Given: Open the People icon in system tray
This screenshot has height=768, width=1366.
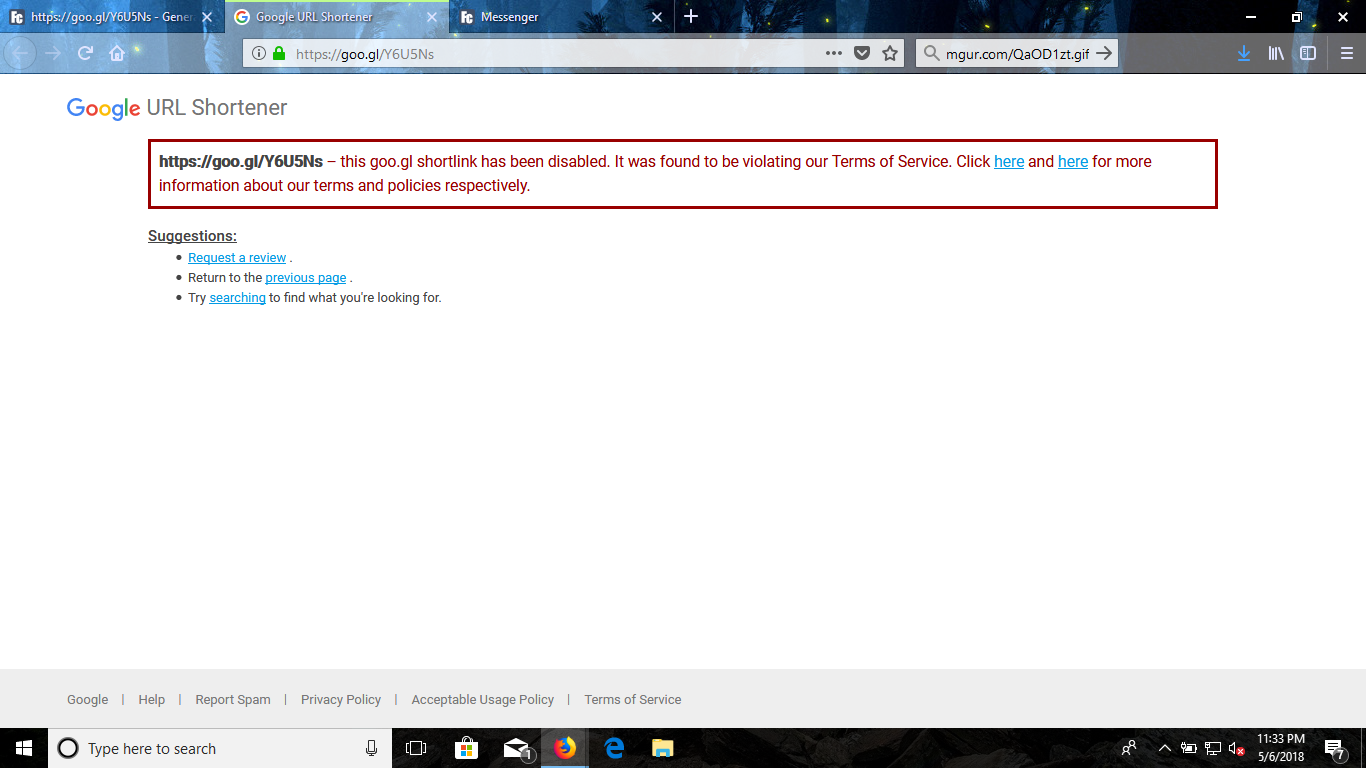Looking at the screenshot, I should coord(1129,748).
